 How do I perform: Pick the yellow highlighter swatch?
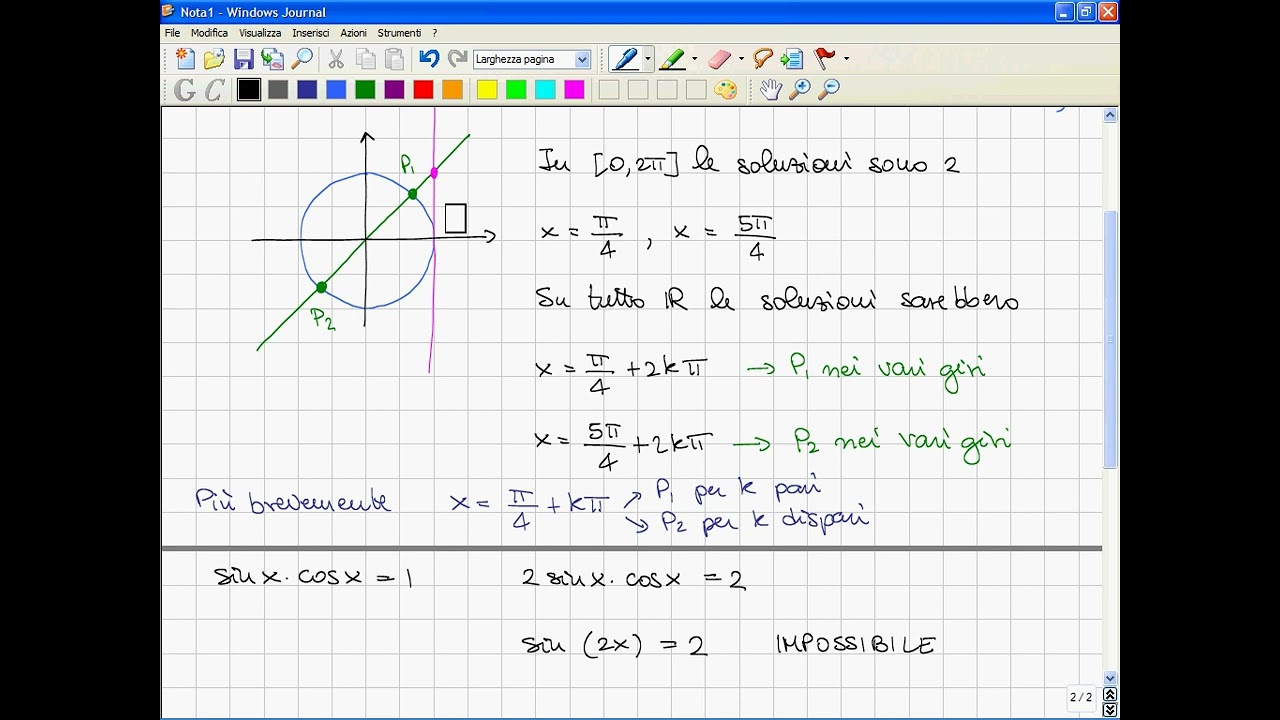pos(487,90)
